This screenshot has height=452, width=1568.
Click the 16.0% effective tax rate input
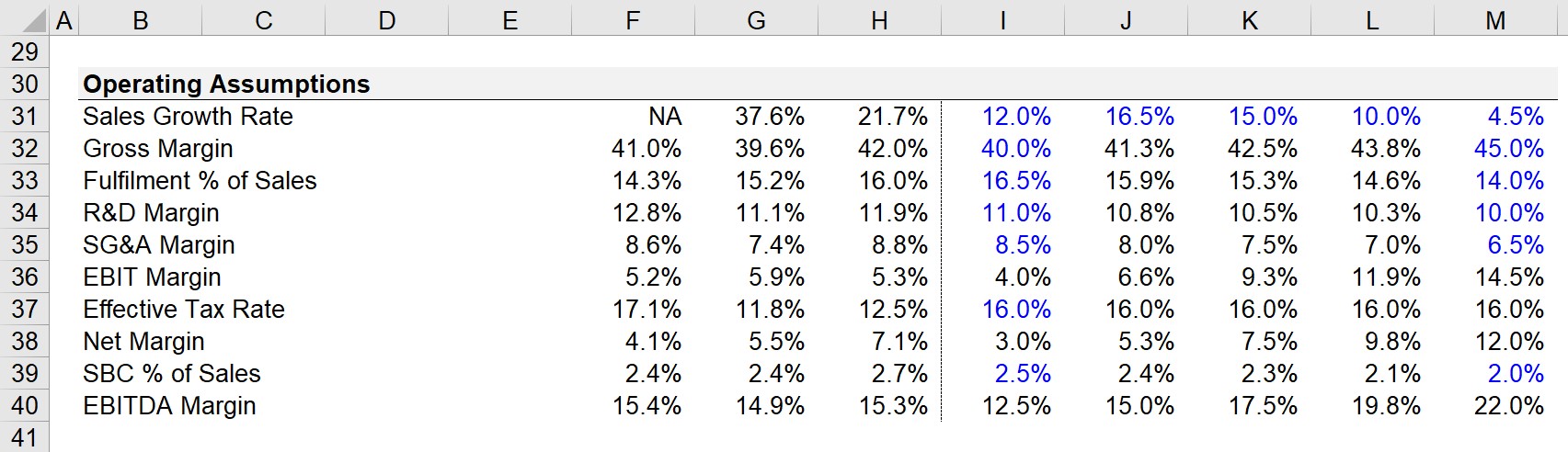pyautogui.click(x=1016, y=310)
